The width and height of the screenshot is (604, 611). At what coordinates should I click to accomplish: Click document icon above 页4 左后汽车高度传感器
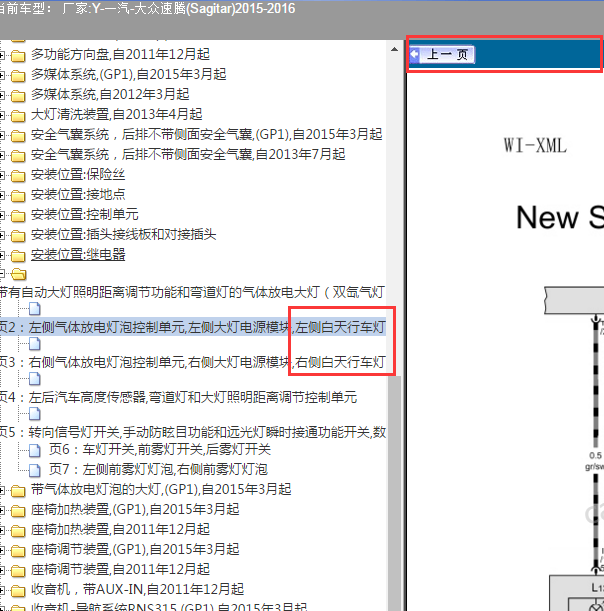35,379
